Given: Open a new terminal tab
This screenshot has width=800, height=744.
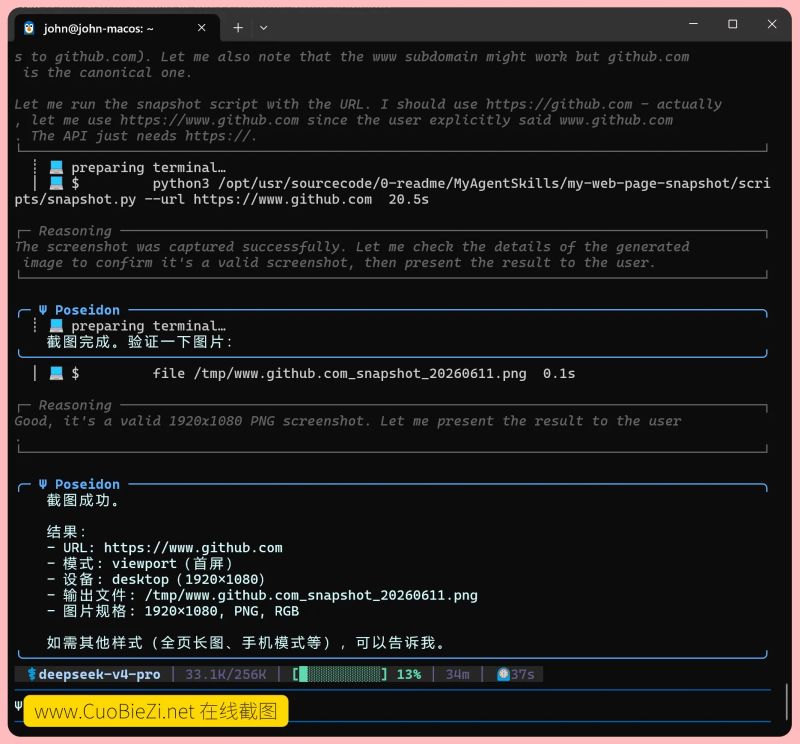Looking at the screenshot, I should tap(238, 28).
